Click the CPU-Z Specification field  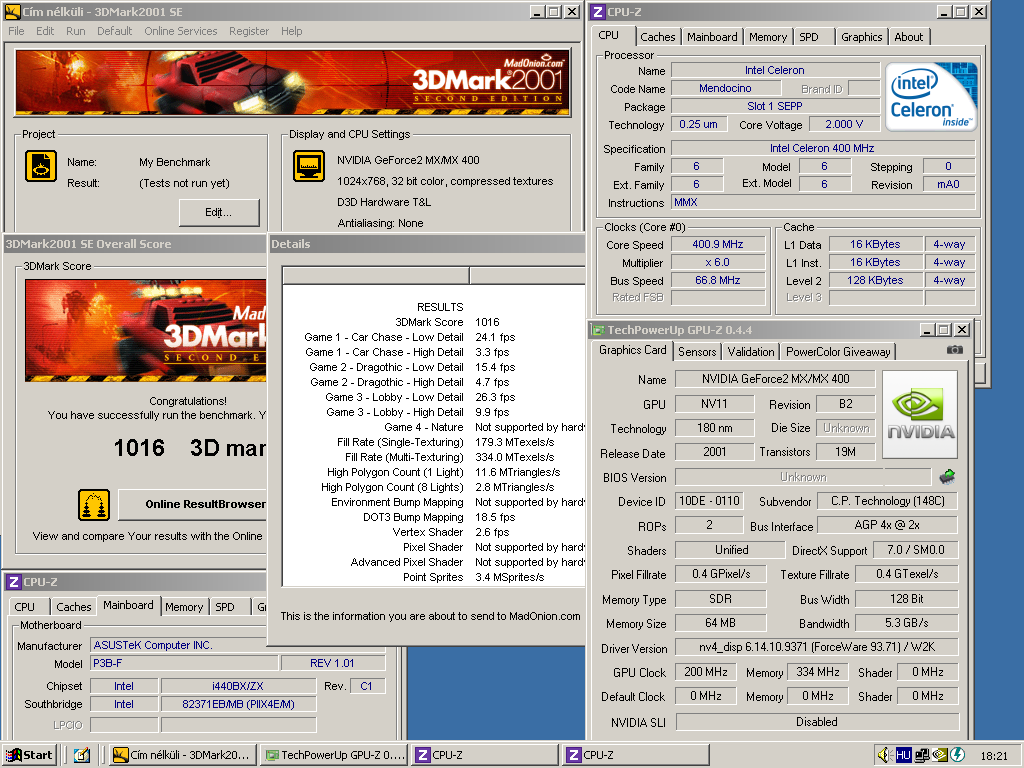(x=822, y=148)
